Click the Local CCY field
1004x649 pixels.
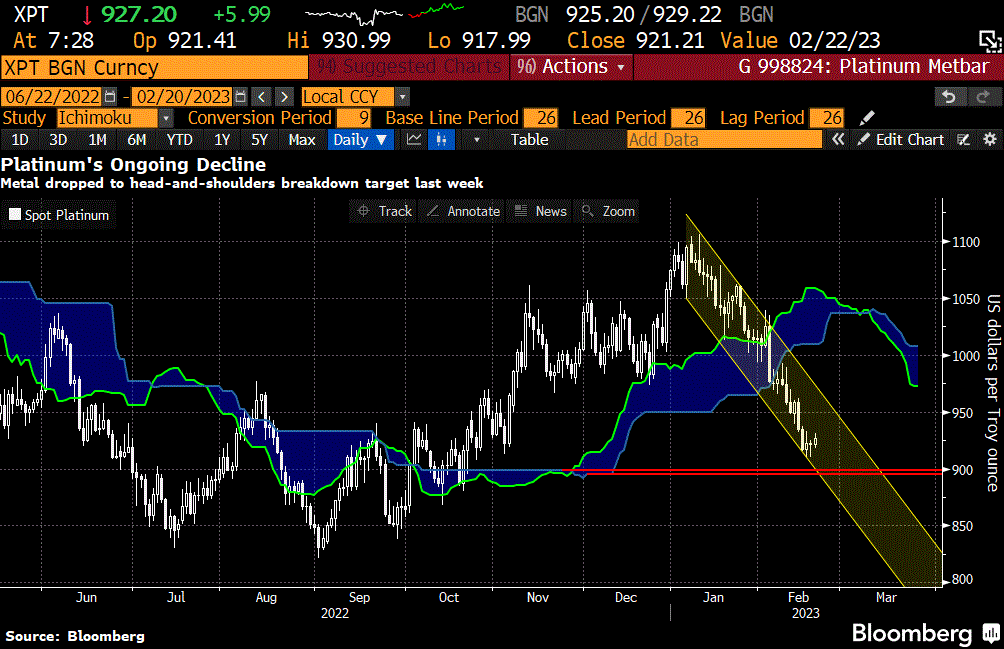[348, 97]
